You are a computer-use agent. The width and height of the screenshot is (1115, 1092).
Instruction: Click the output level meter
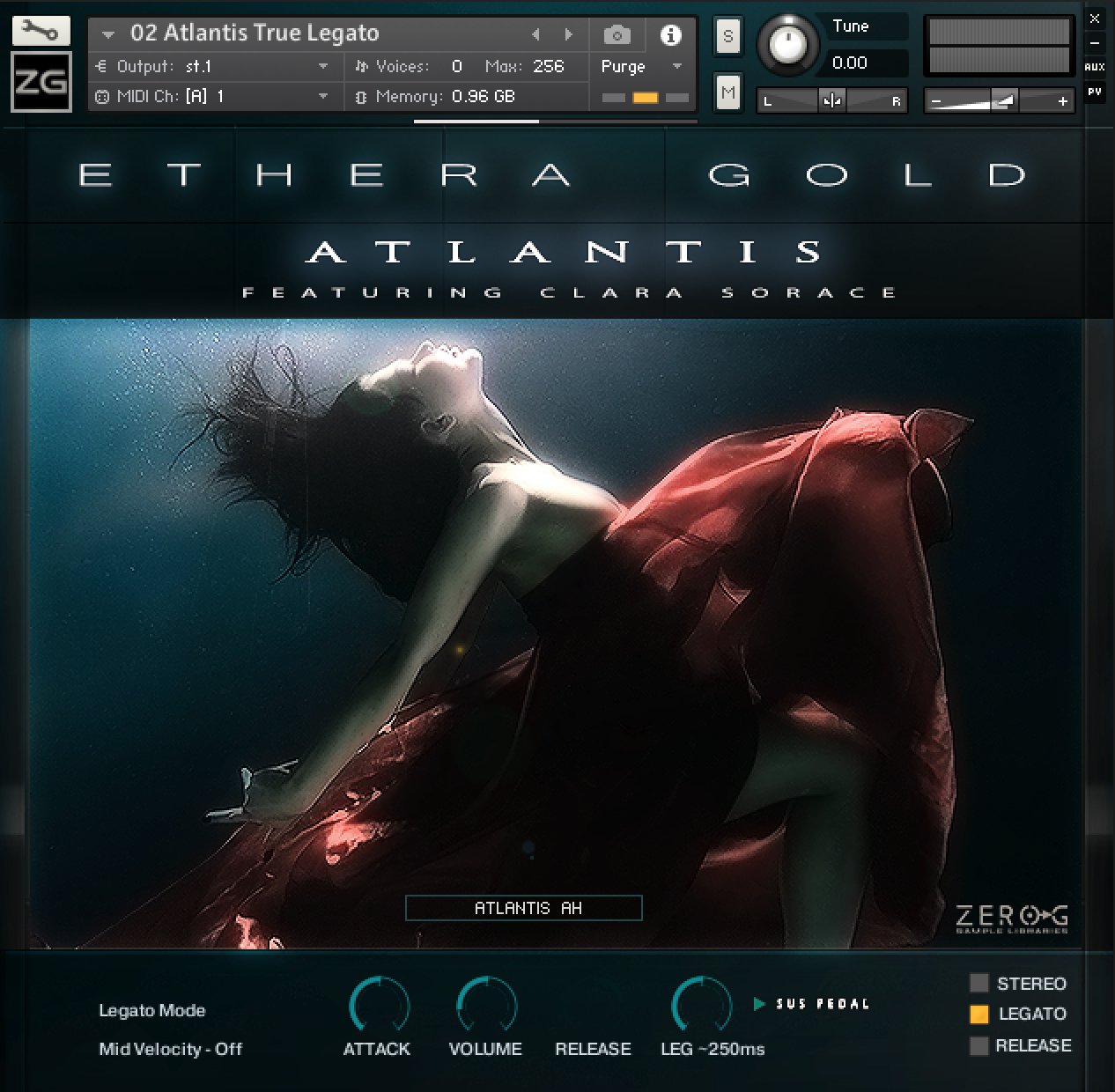(x=1000, y=47)
